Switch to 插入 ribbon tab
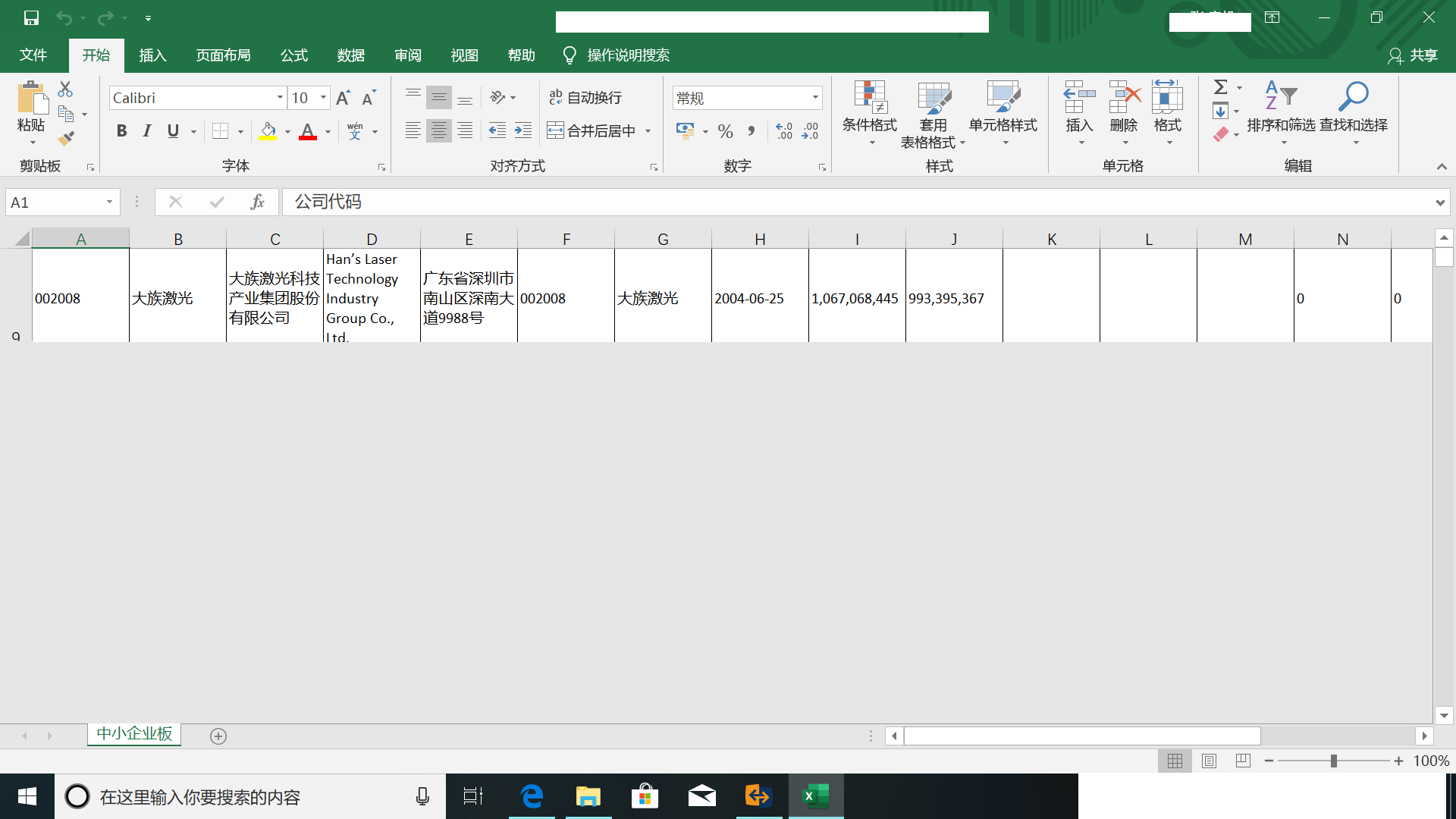 (152, 55)
